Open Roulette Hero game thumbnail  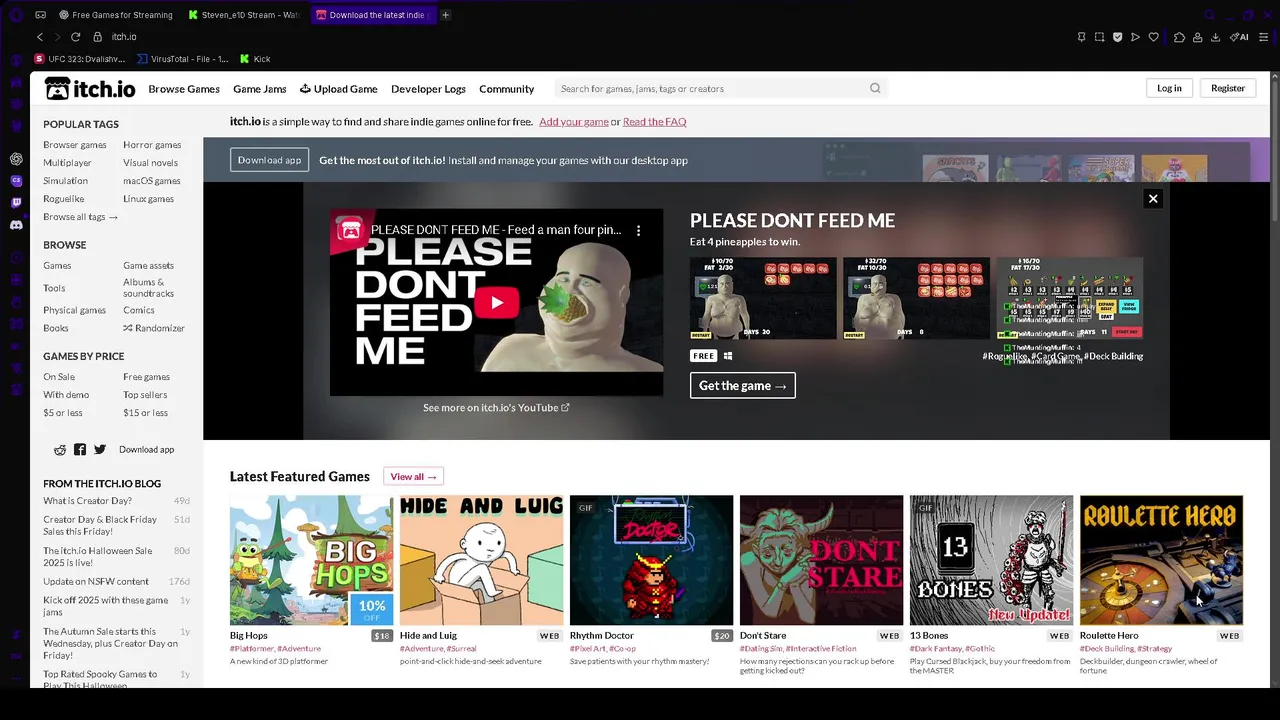click(1161, 560)
